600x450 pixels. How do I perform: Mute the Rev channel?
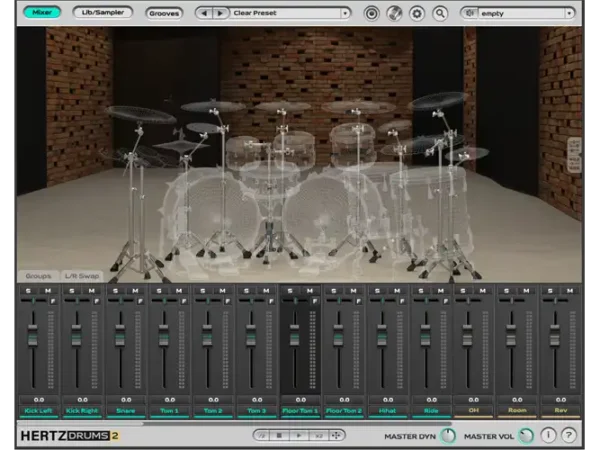pos(570,291)
